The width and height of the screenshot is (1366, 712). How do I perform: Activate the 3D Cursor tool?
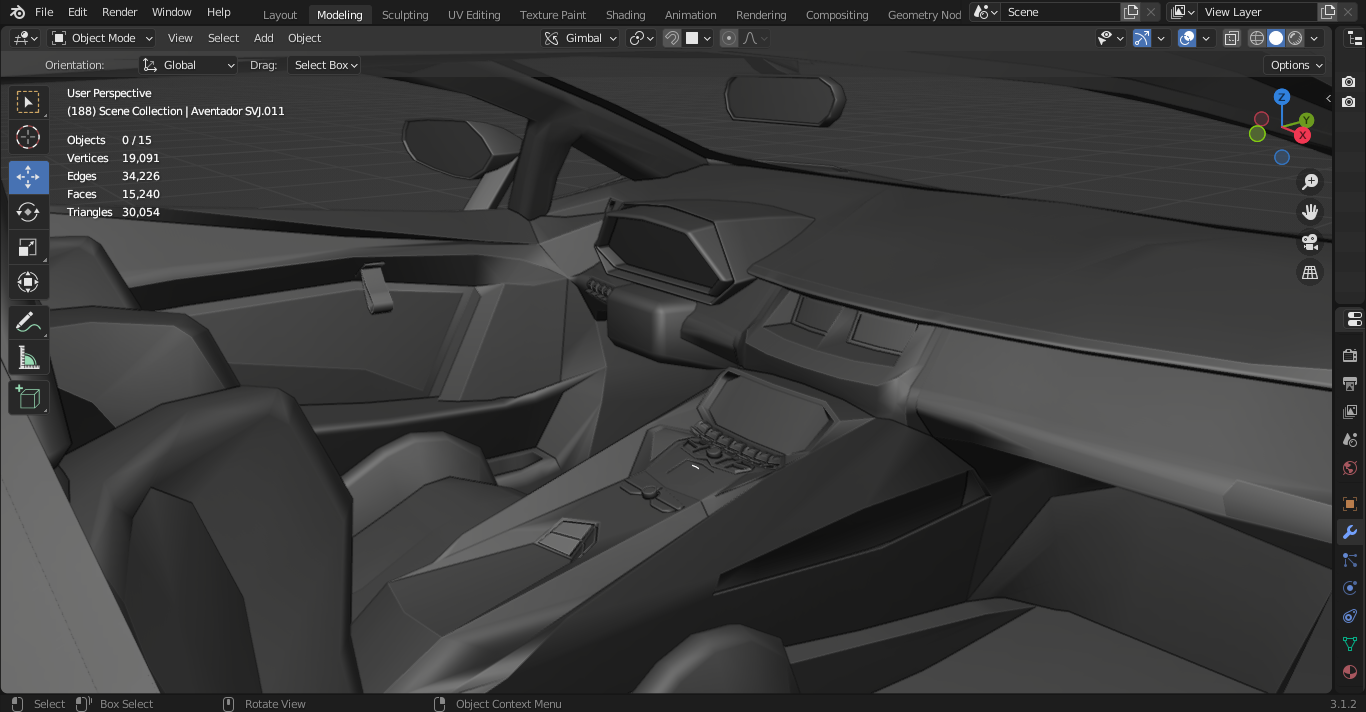click(28, 138)
